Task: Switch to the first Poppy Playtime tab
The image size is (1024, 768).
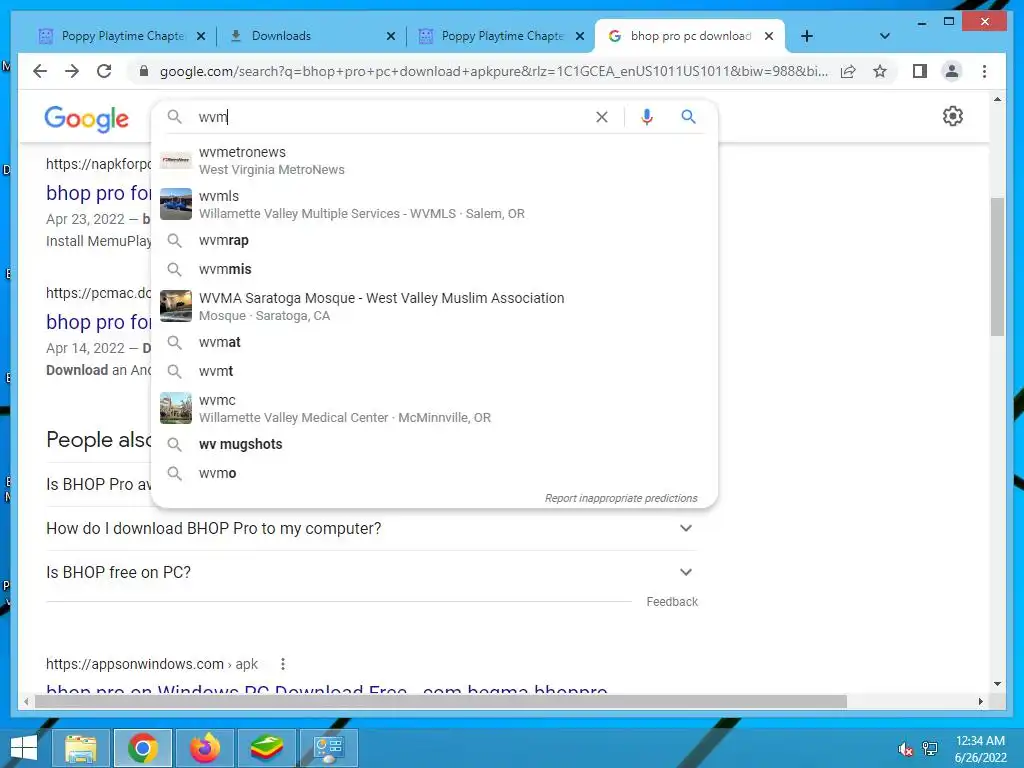Action: click(x=122, y=36)
